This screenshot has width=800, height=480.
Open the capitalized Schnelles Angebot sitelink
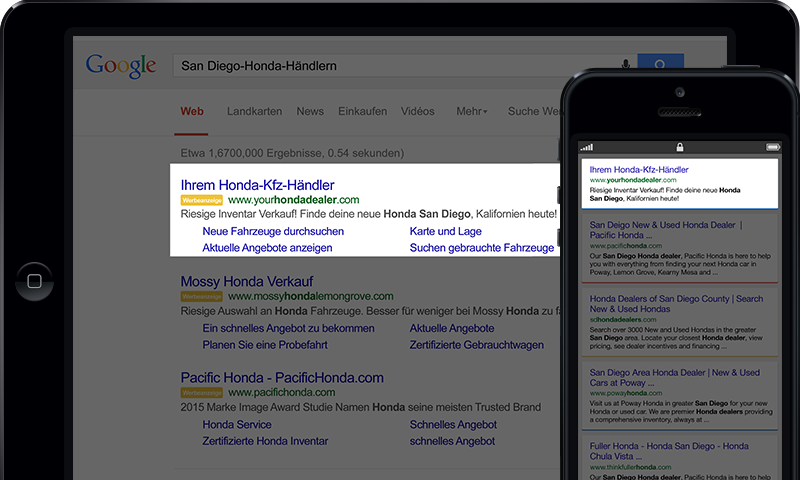(x=453, y=424)
